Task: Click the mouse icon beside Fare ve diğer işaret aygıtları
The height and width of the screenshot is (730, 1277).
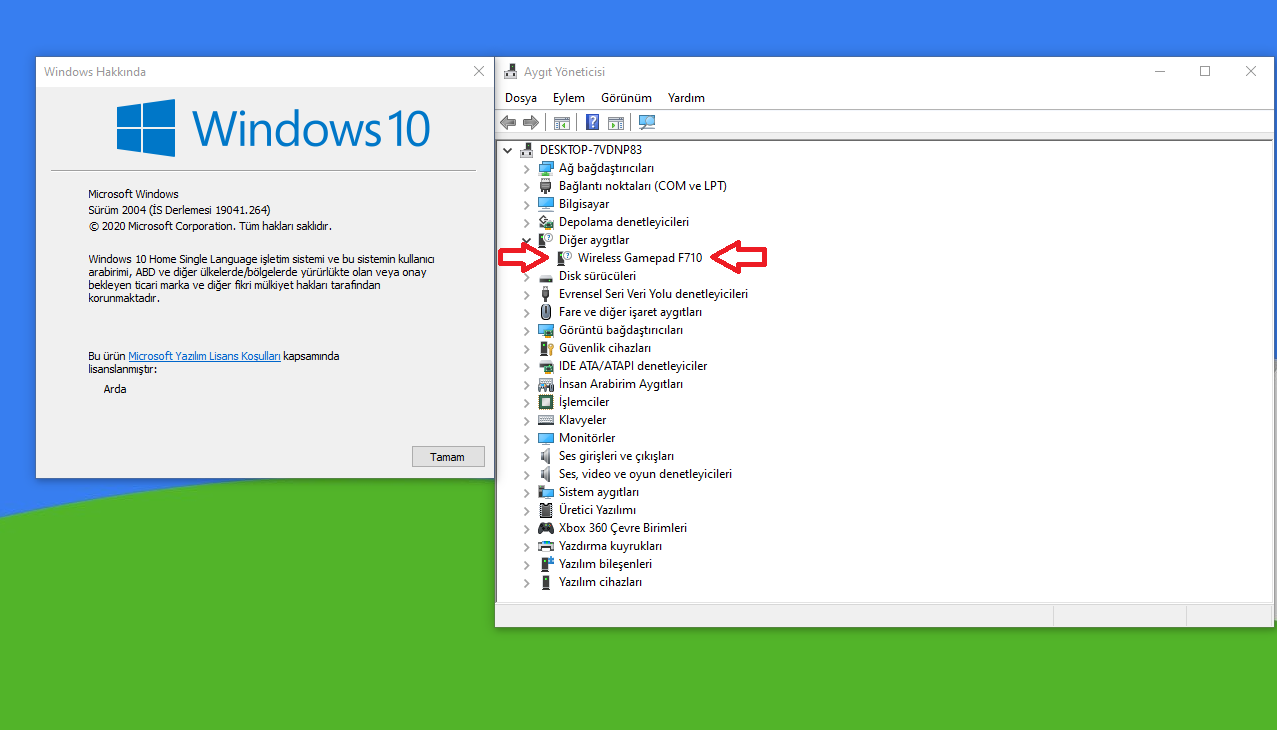Action: [546, 312]
